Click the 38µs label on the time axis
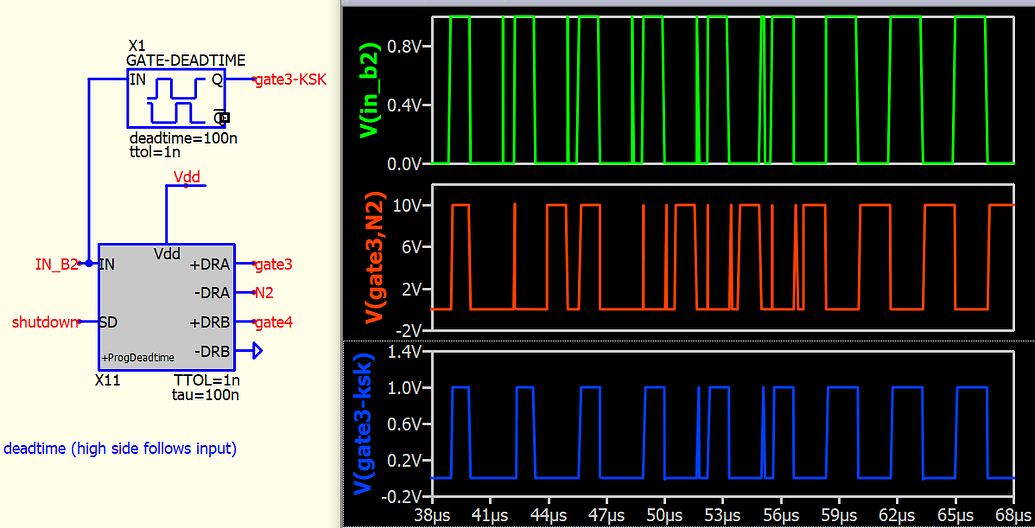Image resolution: width=1035 pixels, height=528 pixels. coord(432,514)
